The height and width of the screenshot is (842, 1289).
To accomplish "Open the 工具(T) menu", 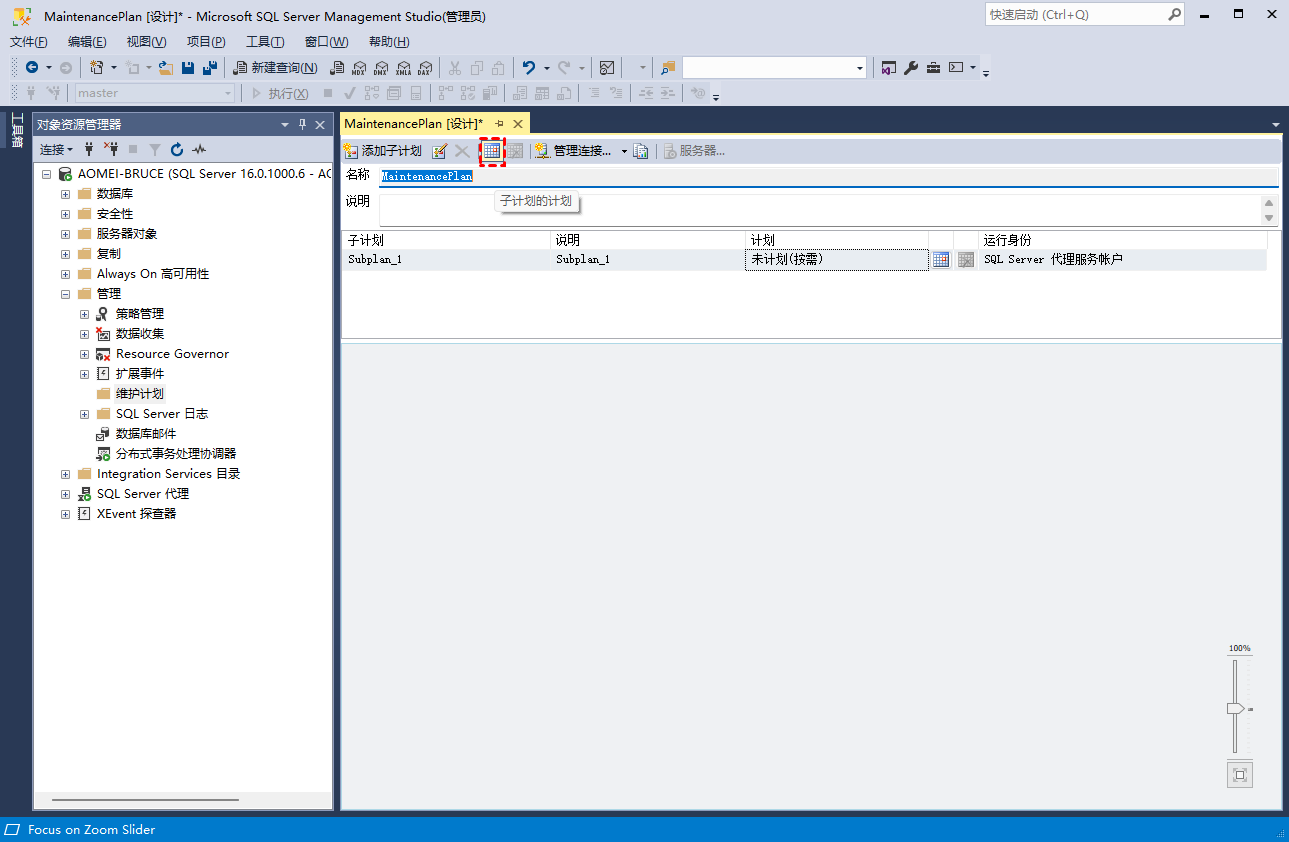I will (265, 42).
